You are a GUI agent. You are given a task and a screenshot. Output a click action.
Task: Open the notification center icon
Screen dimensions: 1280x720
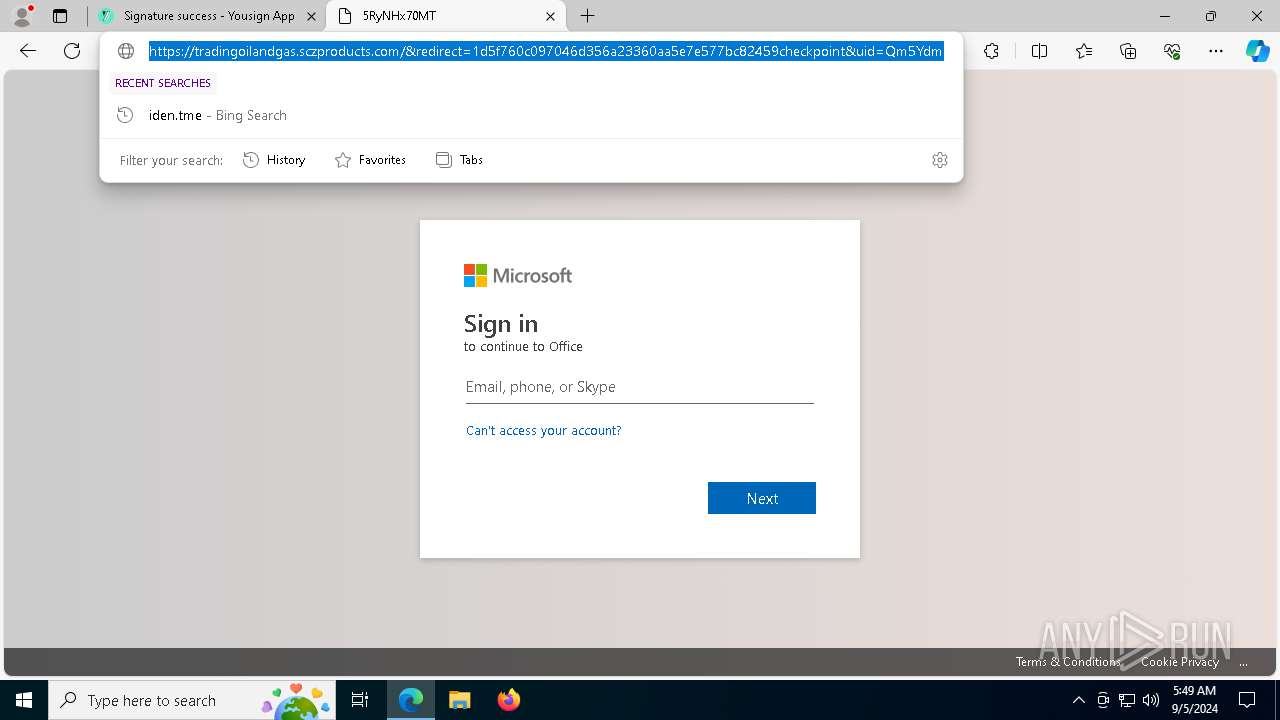tap(1247, 700)
